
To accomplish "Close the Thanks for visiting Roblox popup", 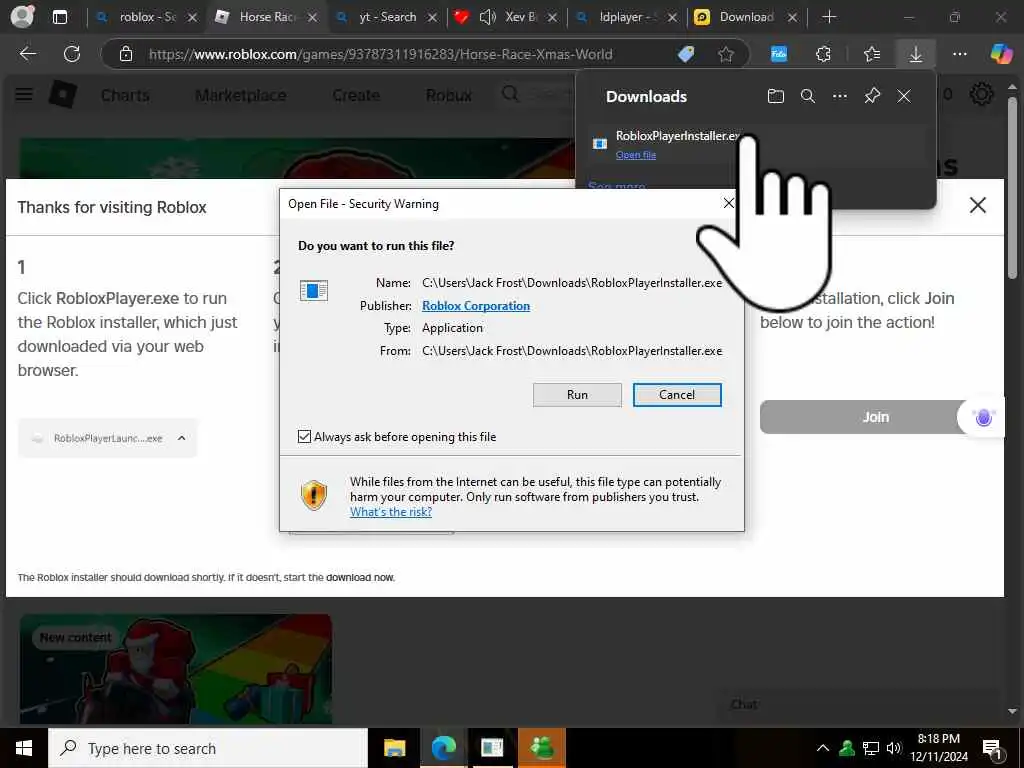I will tap(978, 205).
